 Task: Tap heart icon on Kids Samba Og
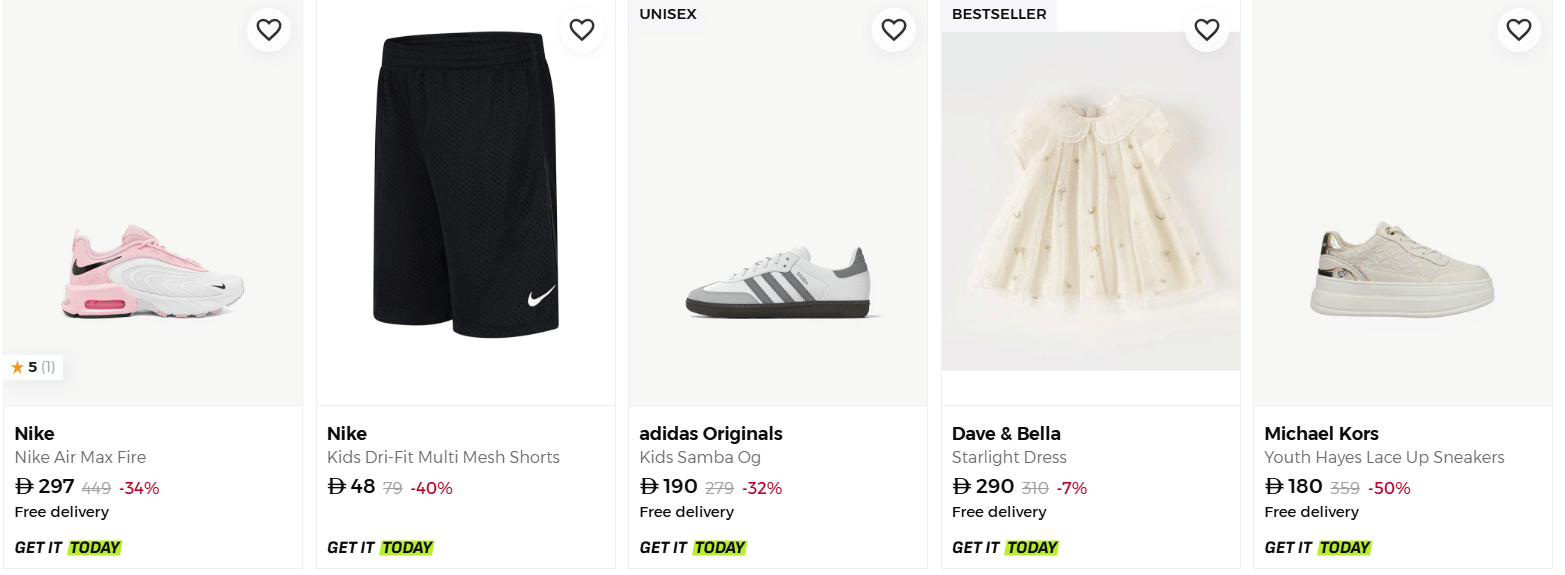click(894, 30)
